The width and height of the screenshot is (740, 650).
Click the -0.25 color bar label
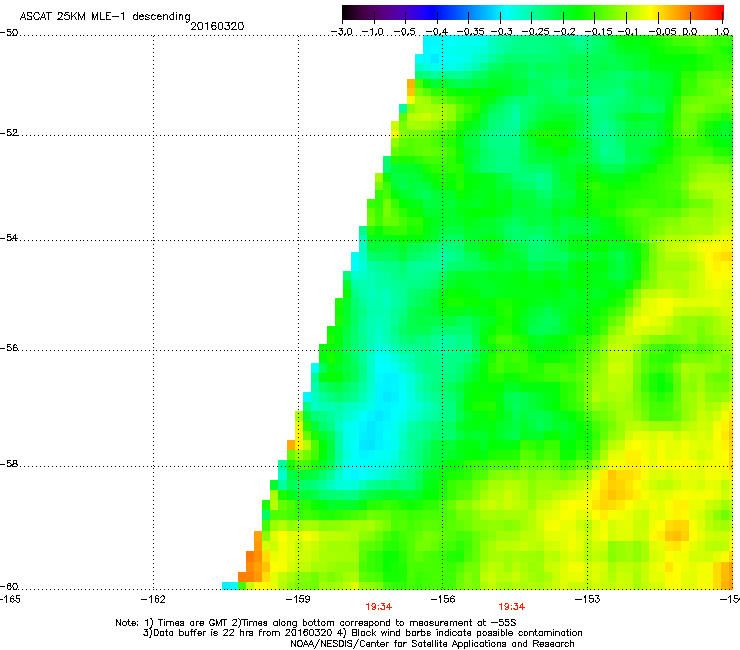point(535,32)
